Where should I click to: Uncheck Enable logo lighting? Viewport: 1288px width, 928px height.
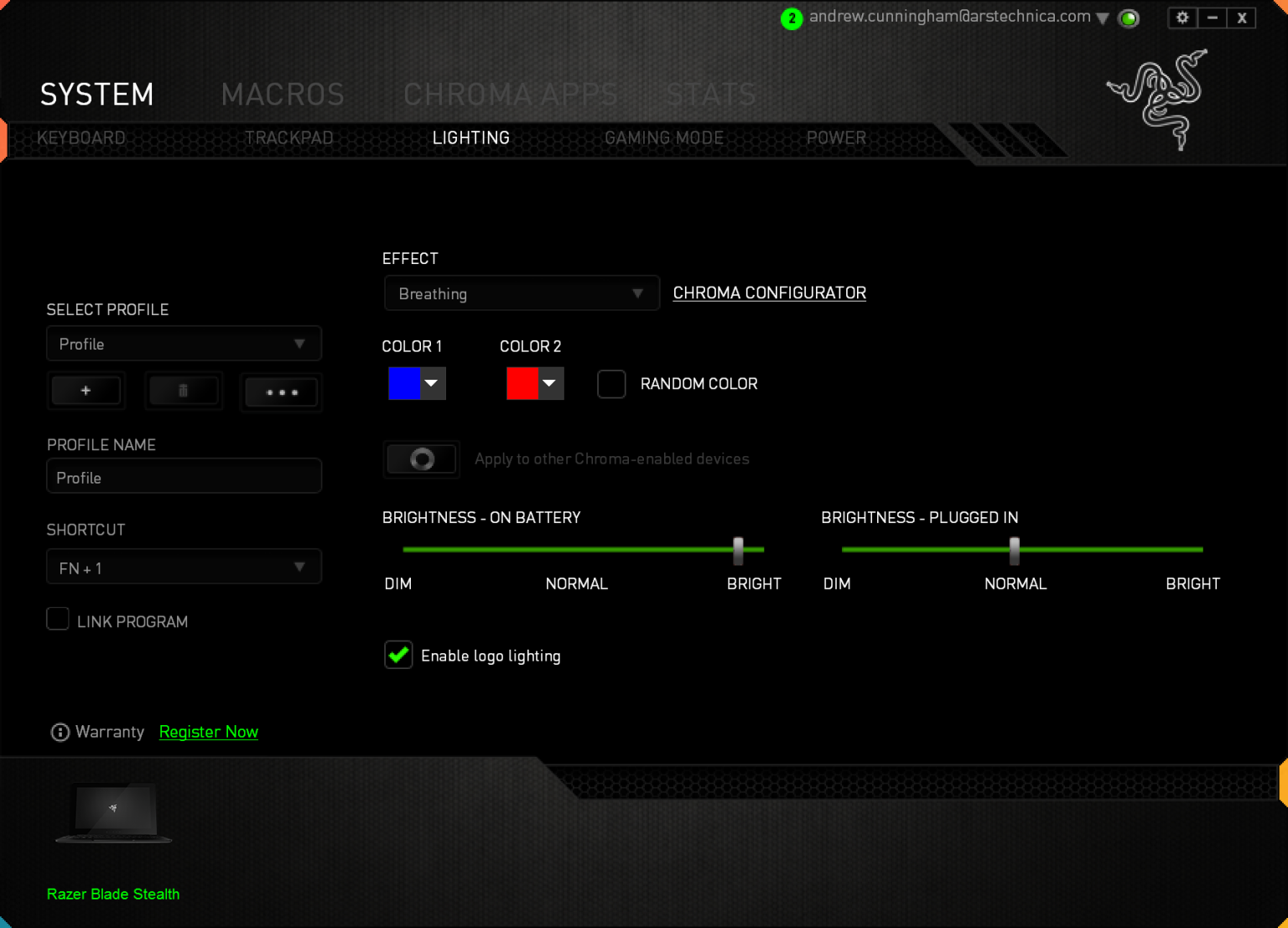(x=398, y=655)
